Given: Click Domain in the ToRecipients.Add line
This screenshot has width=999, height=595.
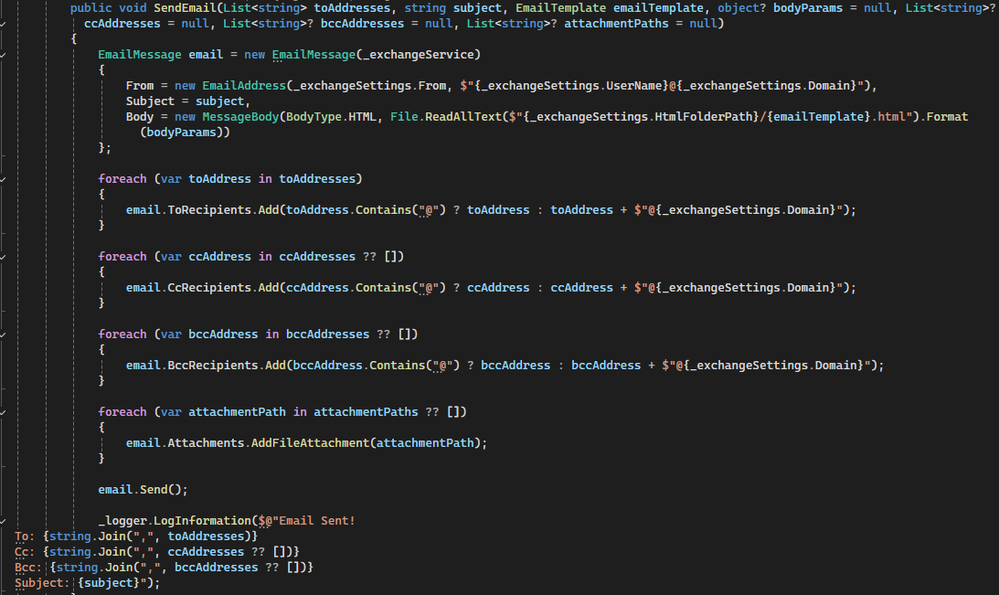Looking at the screenshot, I should click(x=808, y=210).
